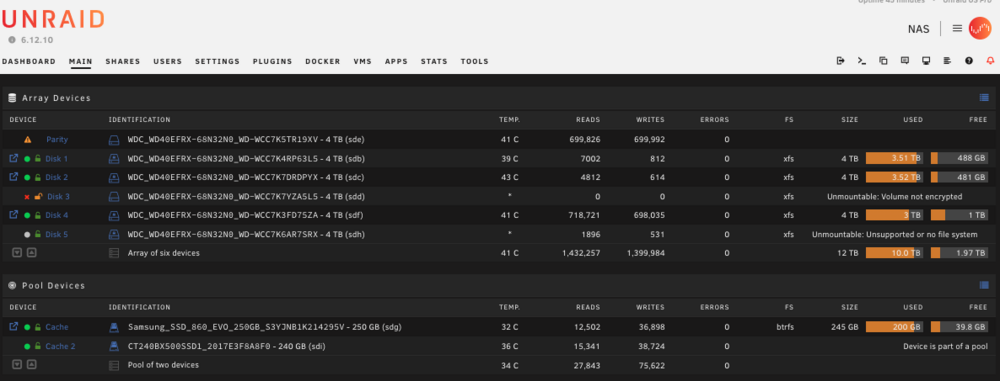
Task: Open the file manager overlapping-squares icon
Action: (x=883, y=61)
